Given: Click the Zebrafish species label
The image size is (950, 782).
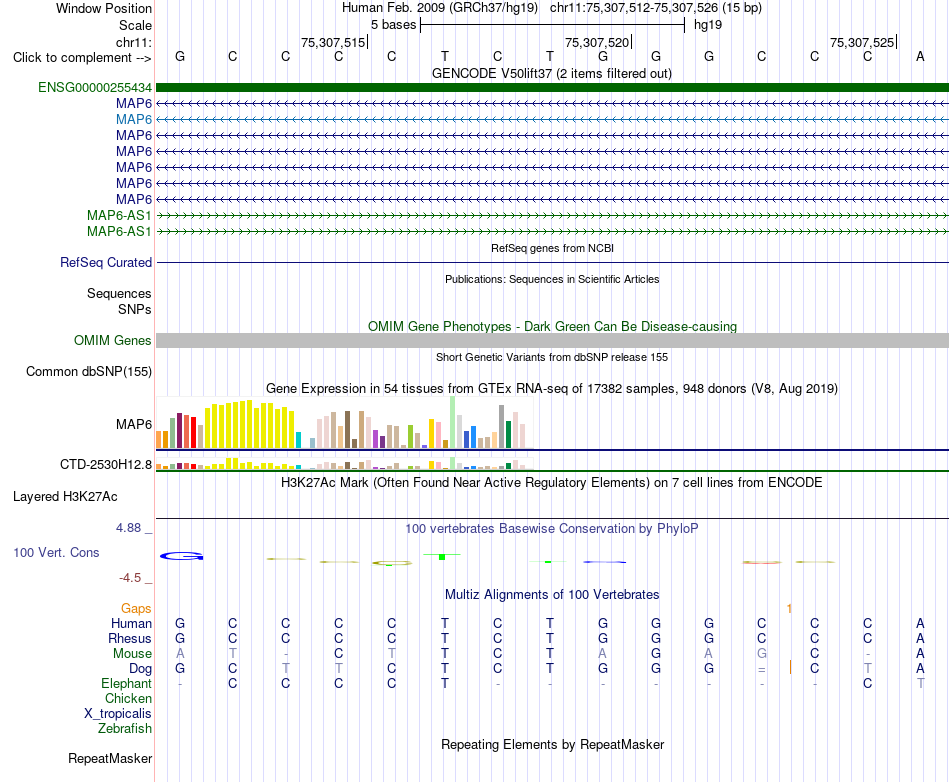Looking at the screenshot, I should coord(125,728).
